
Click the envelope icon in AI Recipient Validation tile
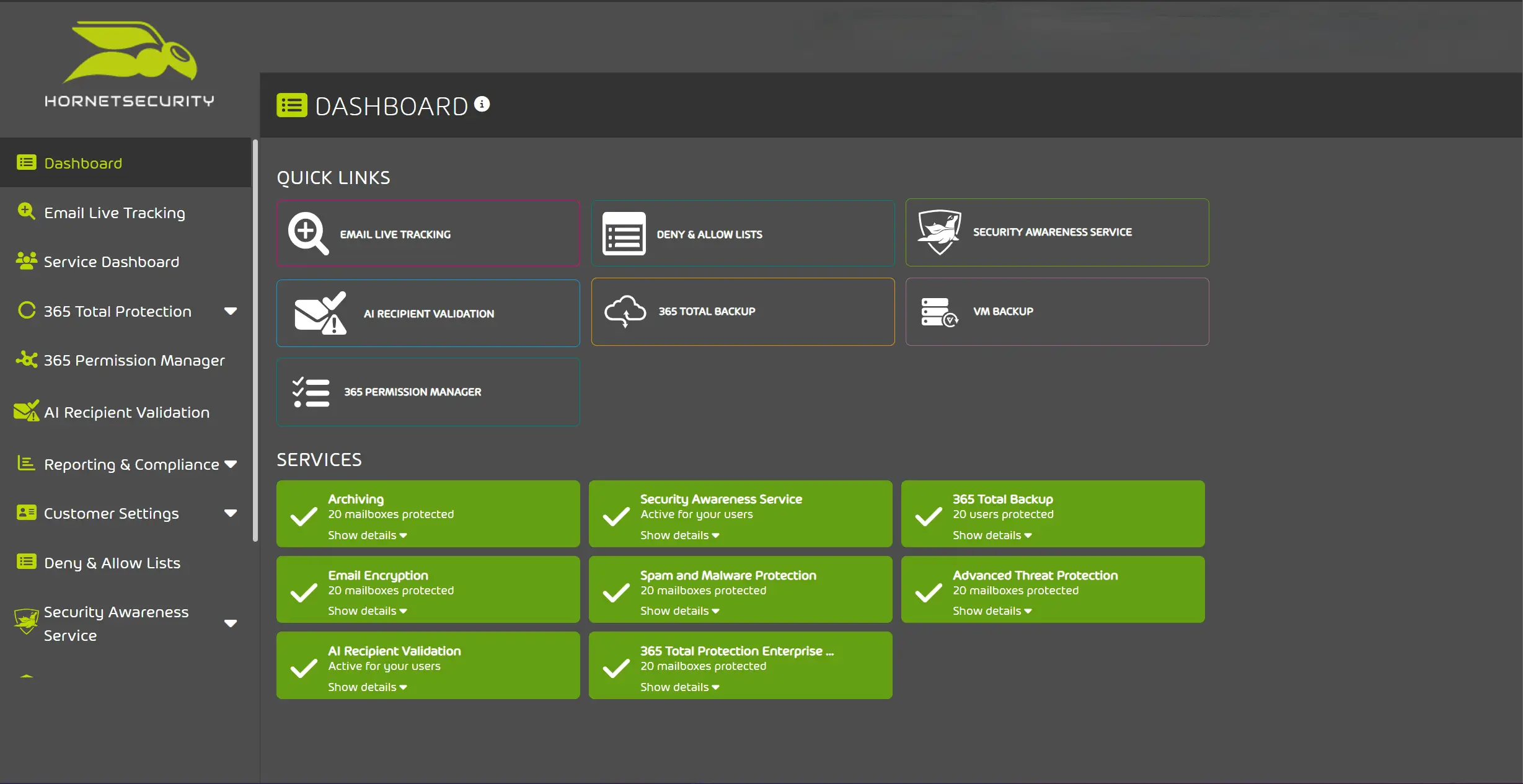coord(320,313)
